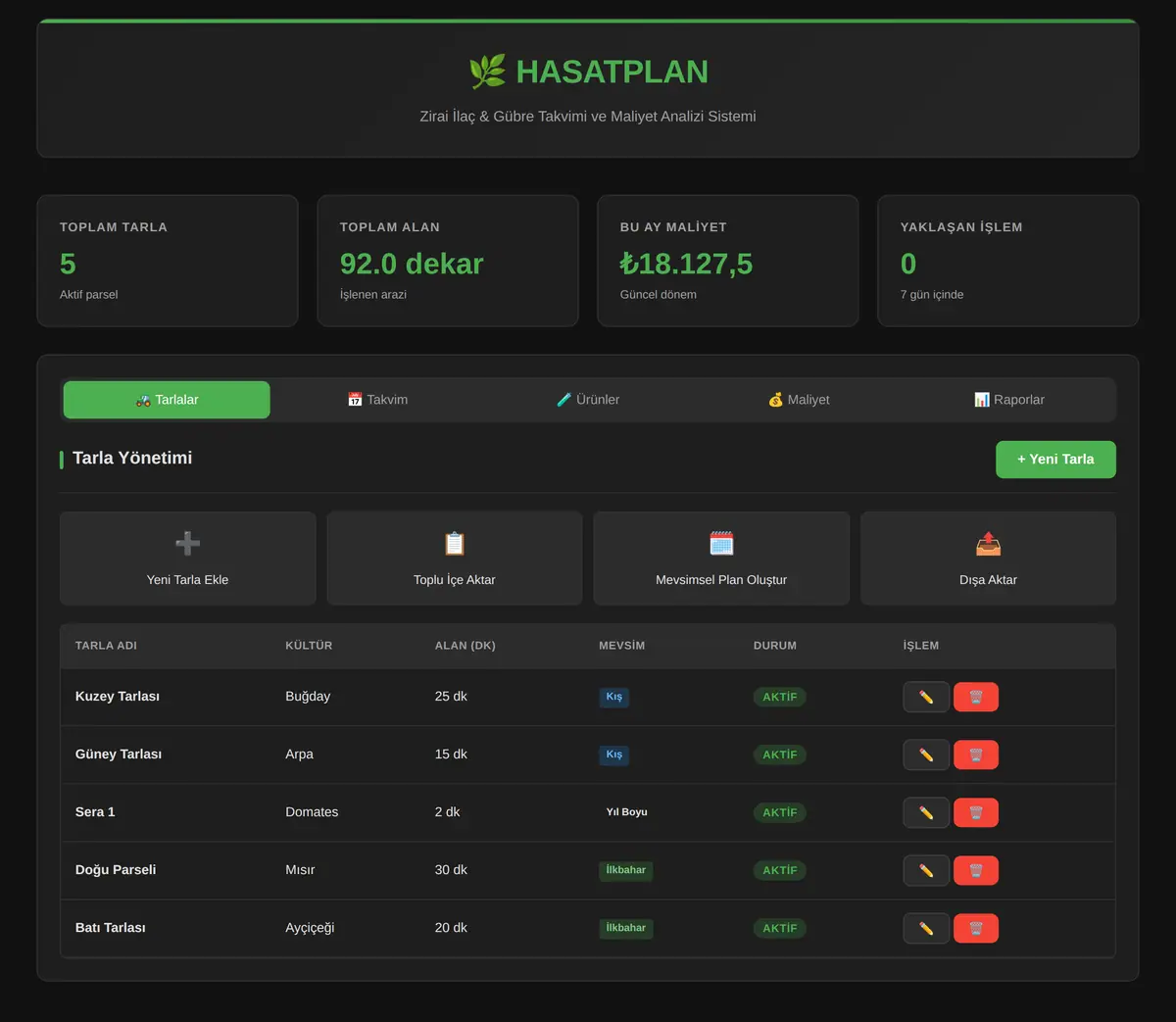The width and height of the screenshot is (1176, 1022).
Task: Click the + Yeni Tarla button
Action: [1055, 460]
